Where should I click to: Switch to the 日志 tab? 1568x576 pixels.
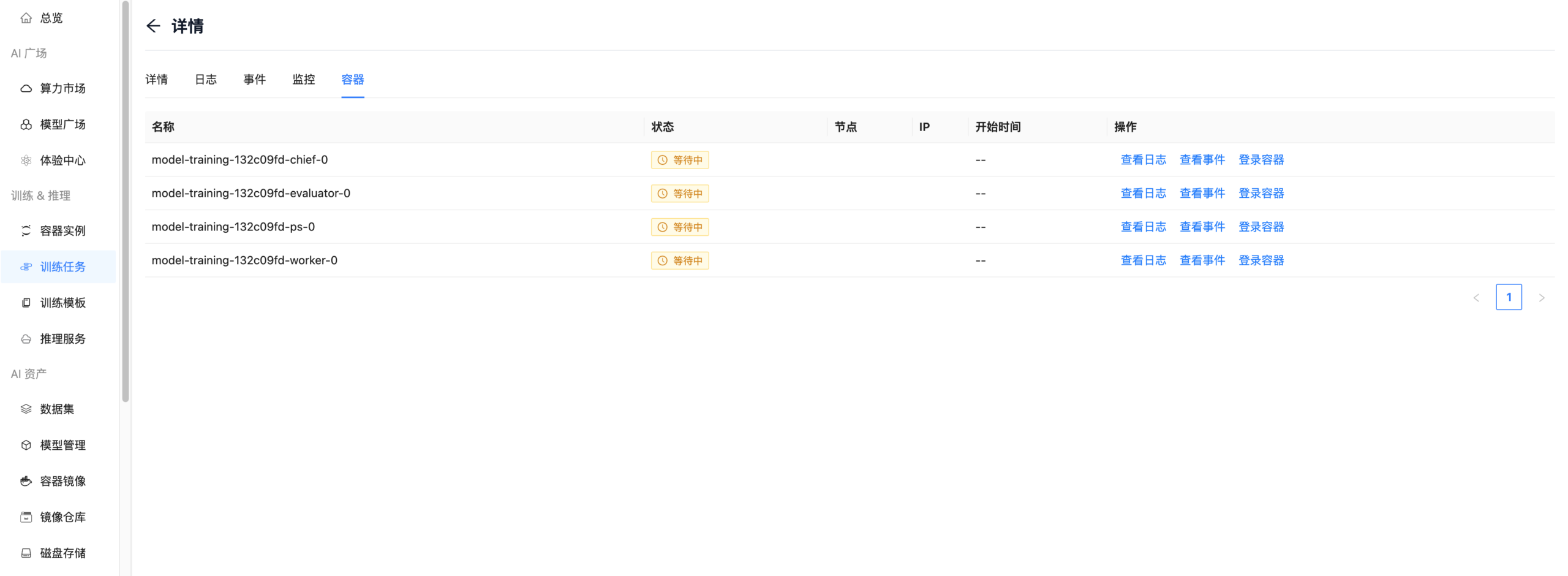[x=205, y=80]
